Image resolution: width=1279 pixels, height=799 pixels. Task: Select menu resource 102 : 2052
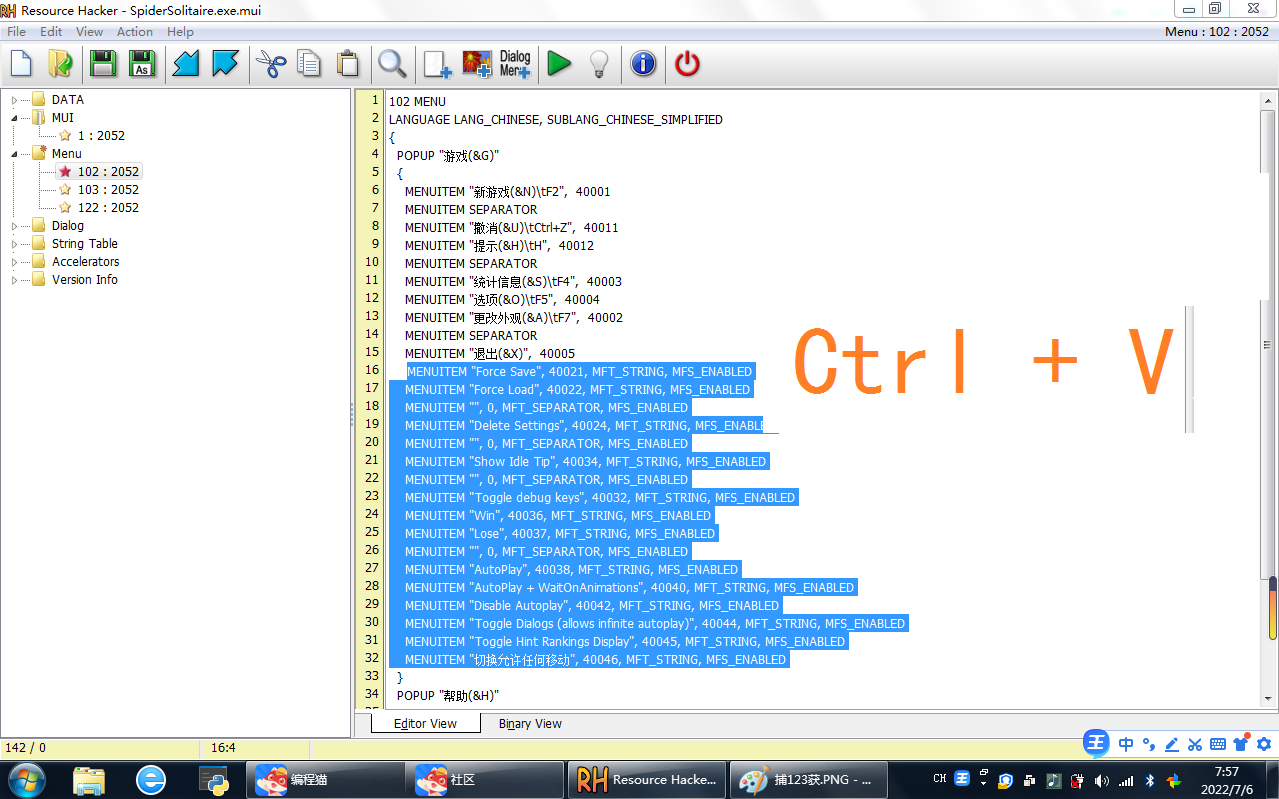(108, 172)
